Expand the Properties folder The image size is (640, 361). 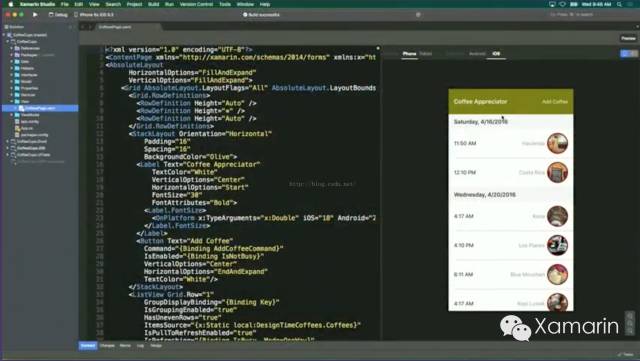(x=12, y=88)
